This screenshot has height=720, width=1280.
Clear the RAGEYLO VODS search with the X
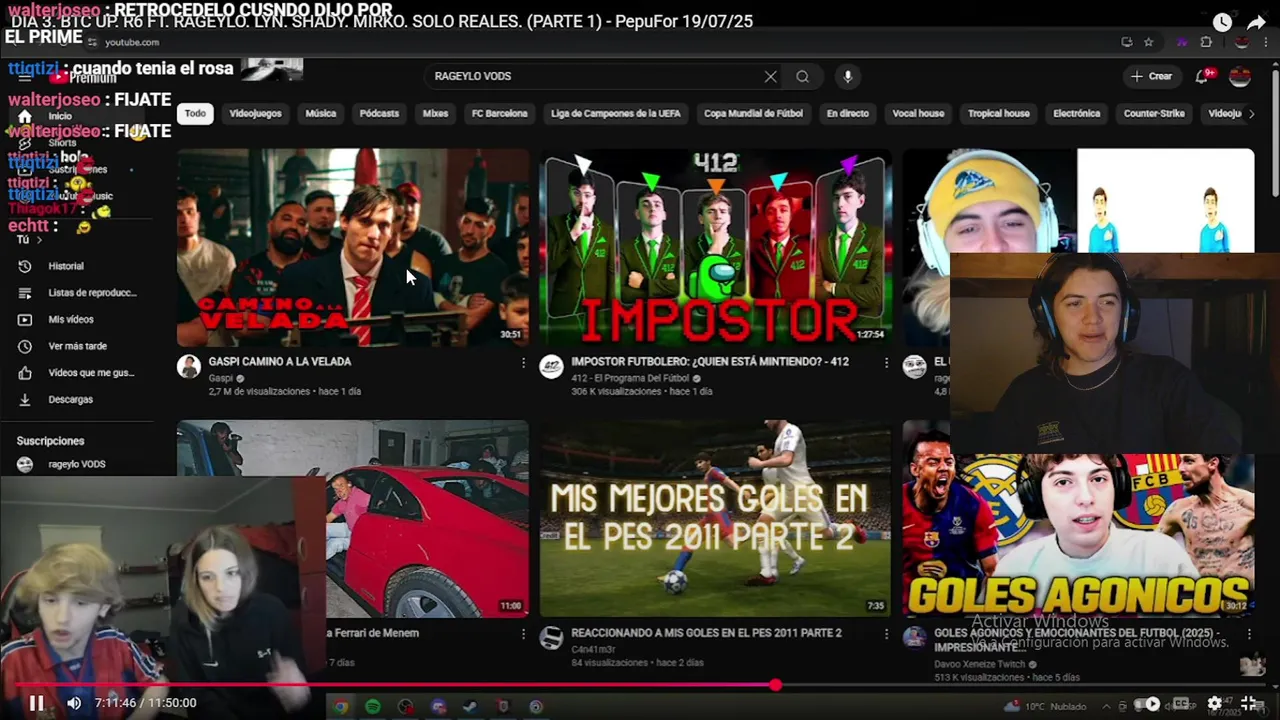(x=770, y=76)
